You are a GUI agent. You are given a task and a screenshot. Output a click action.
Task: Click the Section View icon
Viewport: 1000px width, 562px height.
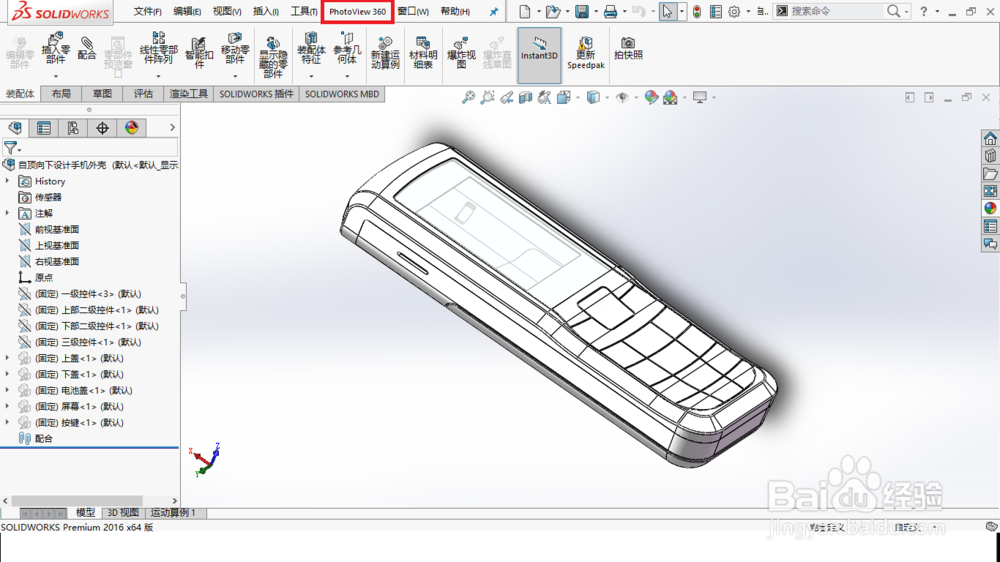click(526, 98)
